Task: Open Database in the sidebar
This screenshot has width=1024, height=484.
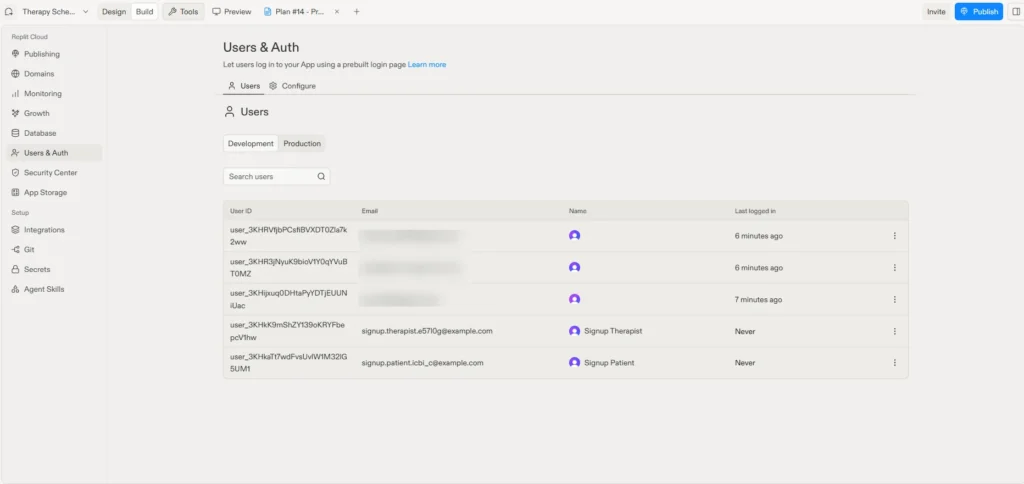Action: pyautogui.click(x=54, y=133)
